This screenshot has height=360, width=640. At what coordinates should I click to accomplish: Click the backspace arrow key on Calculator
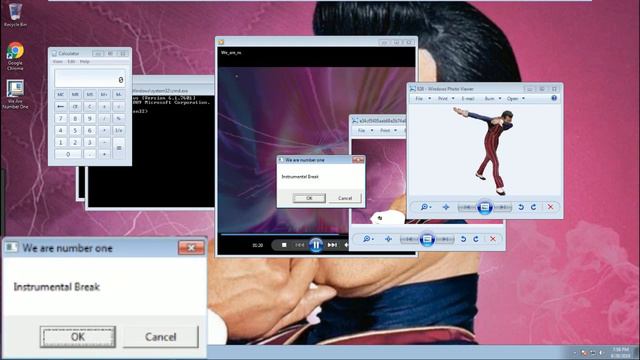60,107
